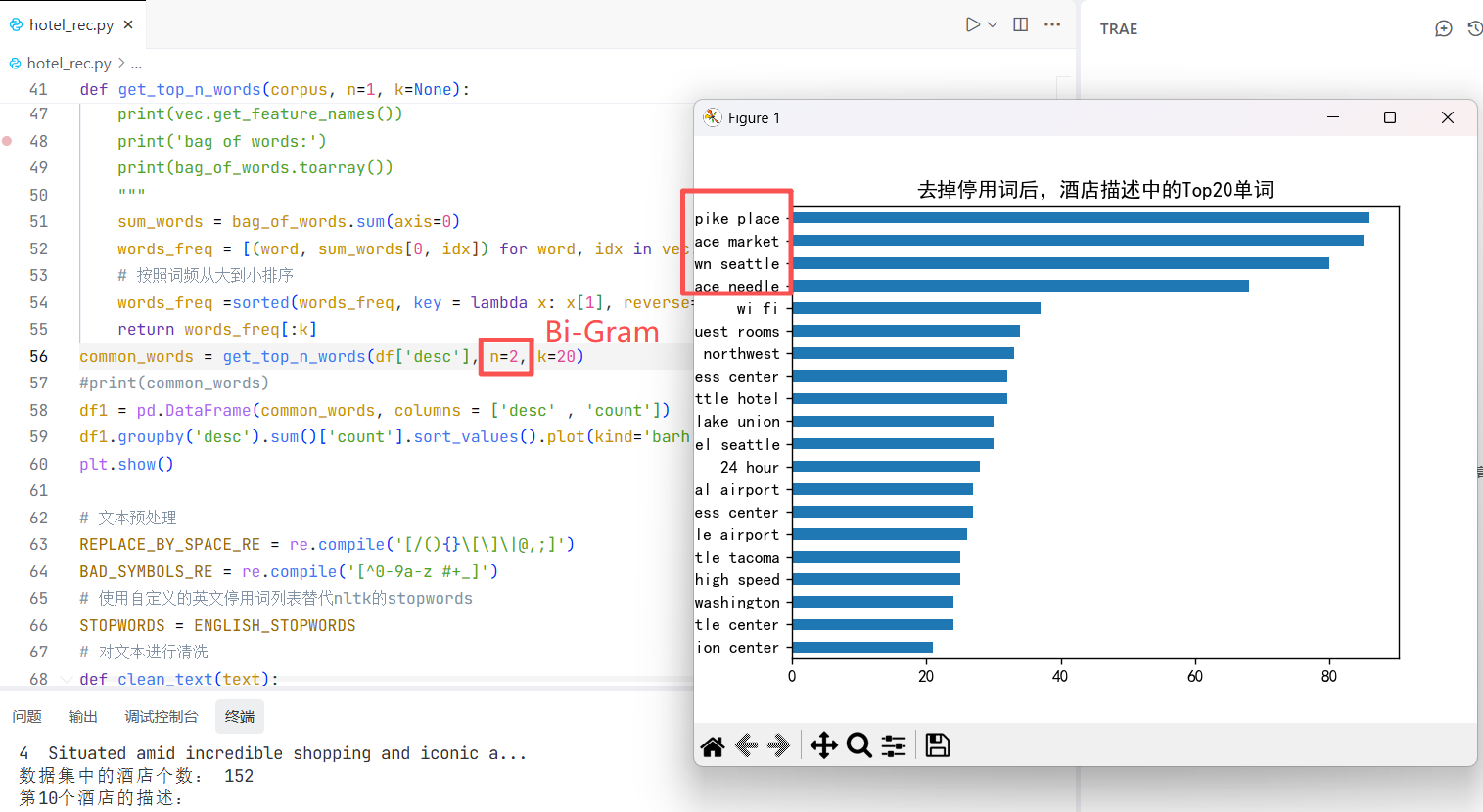Click the '24 hour' y-axis label
Screen dimensions: 1483x812
coord(750,467)
